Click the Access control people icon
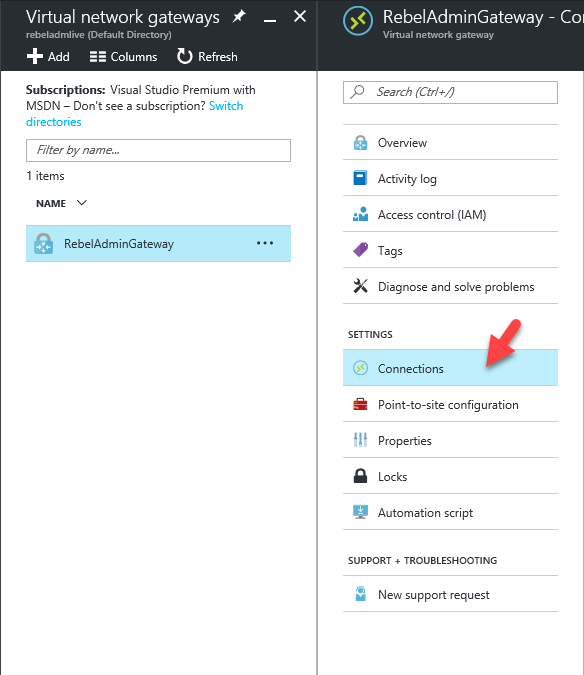 [361, 214]
